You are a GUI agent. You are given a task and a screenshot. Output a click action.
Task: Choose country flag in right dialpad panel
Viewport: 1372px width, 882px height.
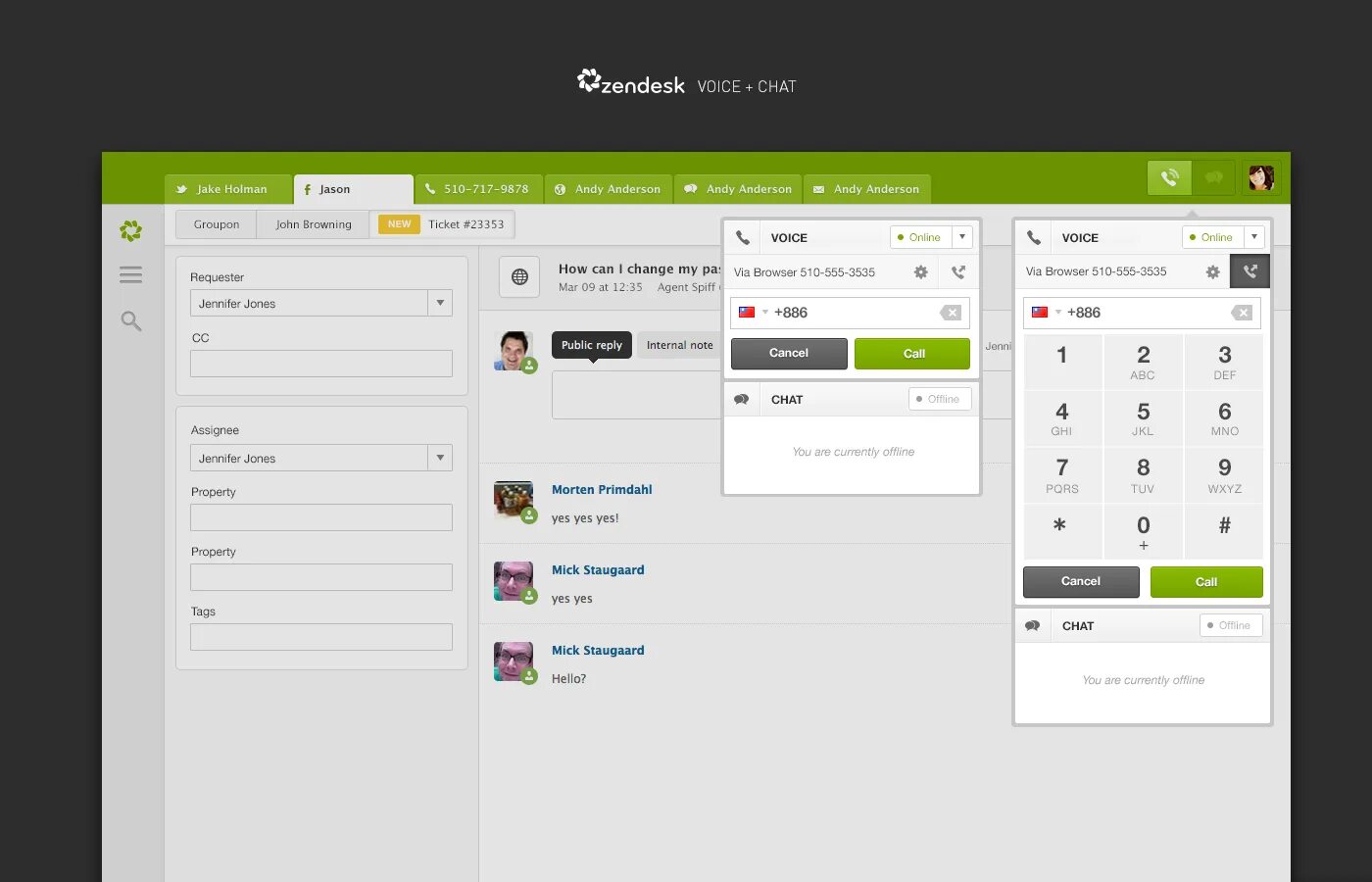click(1045, 313)
